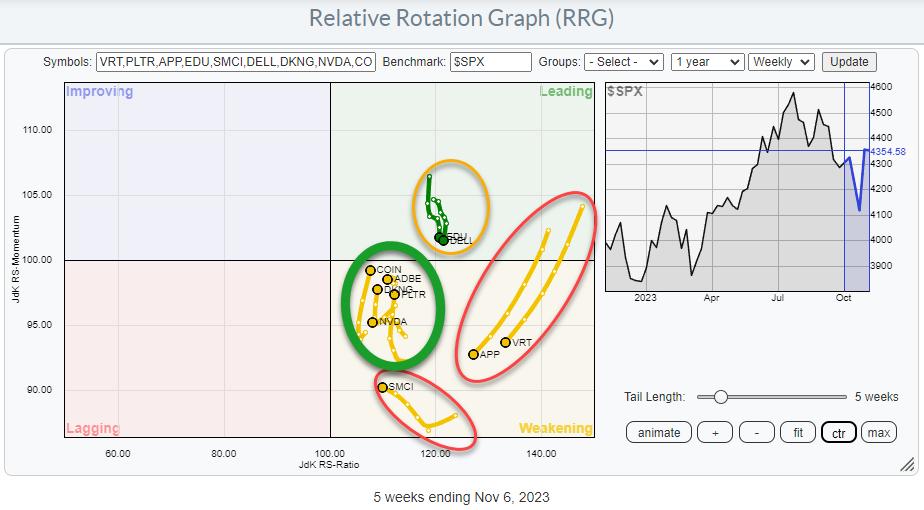Screen dimensions: 924x510
Task: Click the minus zoom-out button
Action: click(757, 432)
